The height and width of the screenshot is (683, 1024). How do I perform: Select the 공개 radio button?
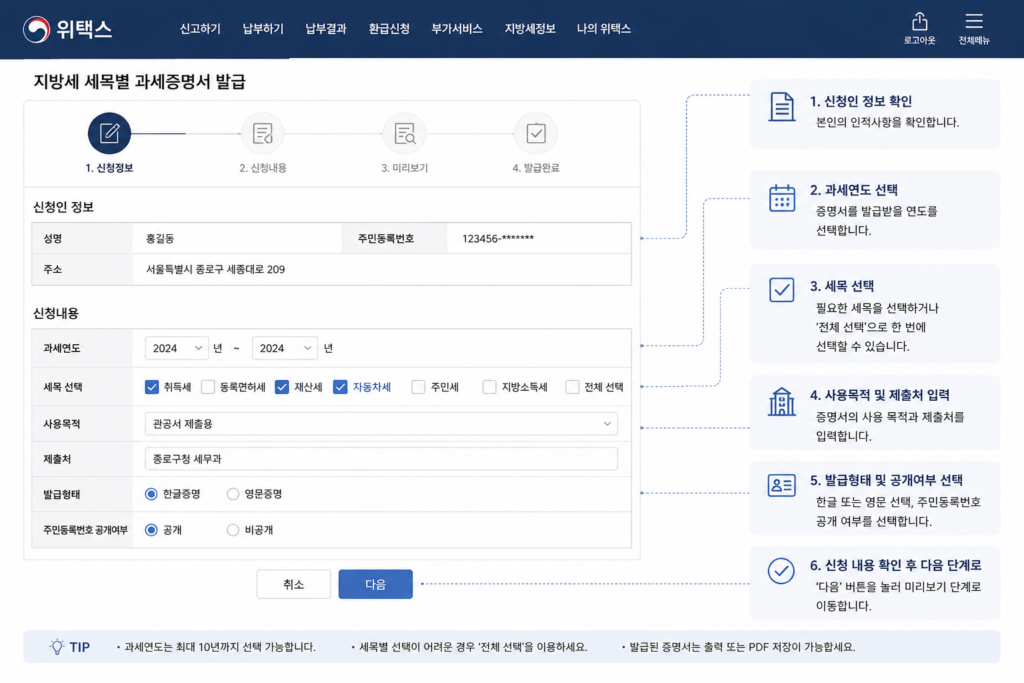[x=151, y=530]
